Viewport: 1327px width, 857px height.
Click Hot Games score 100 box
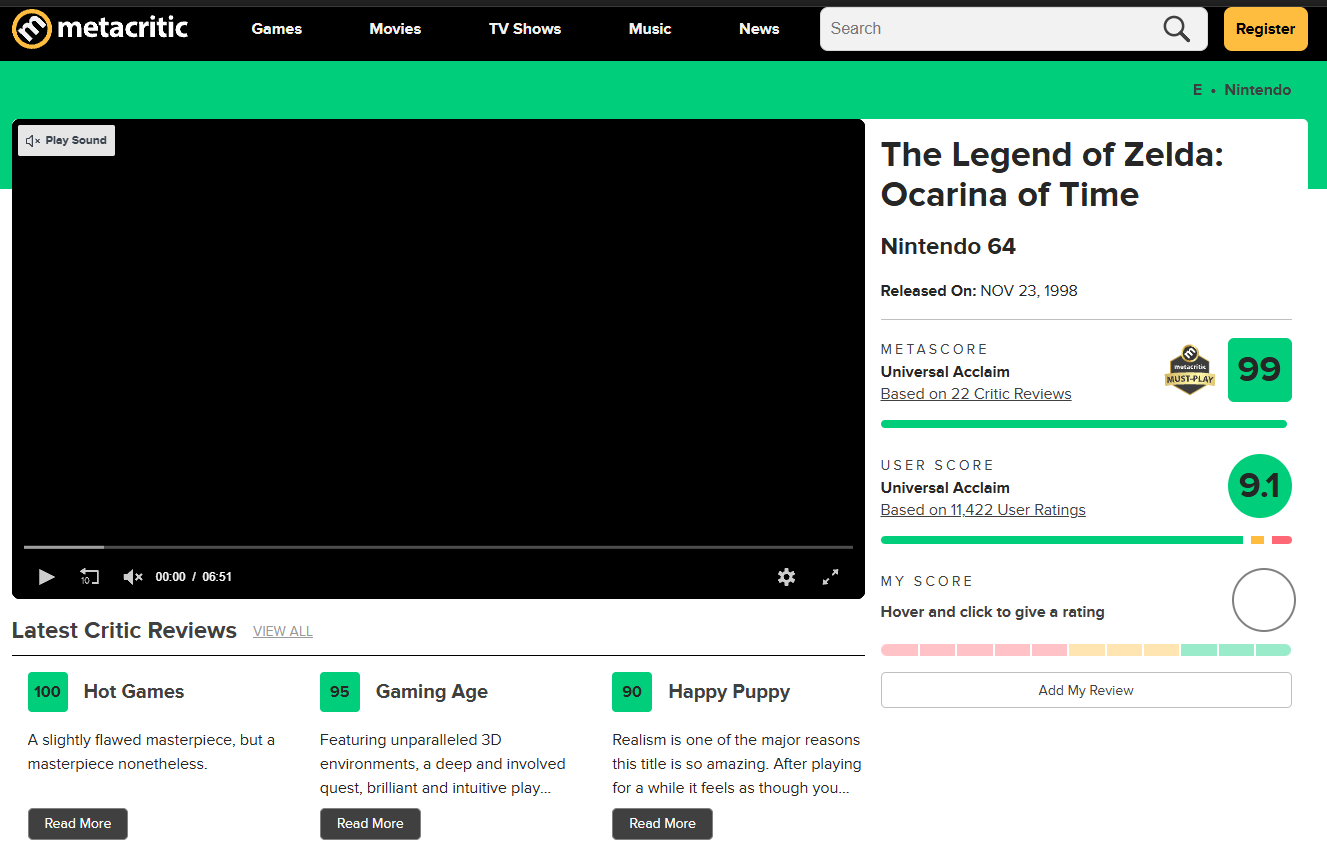pyautogui.click(x=48, y=692)
